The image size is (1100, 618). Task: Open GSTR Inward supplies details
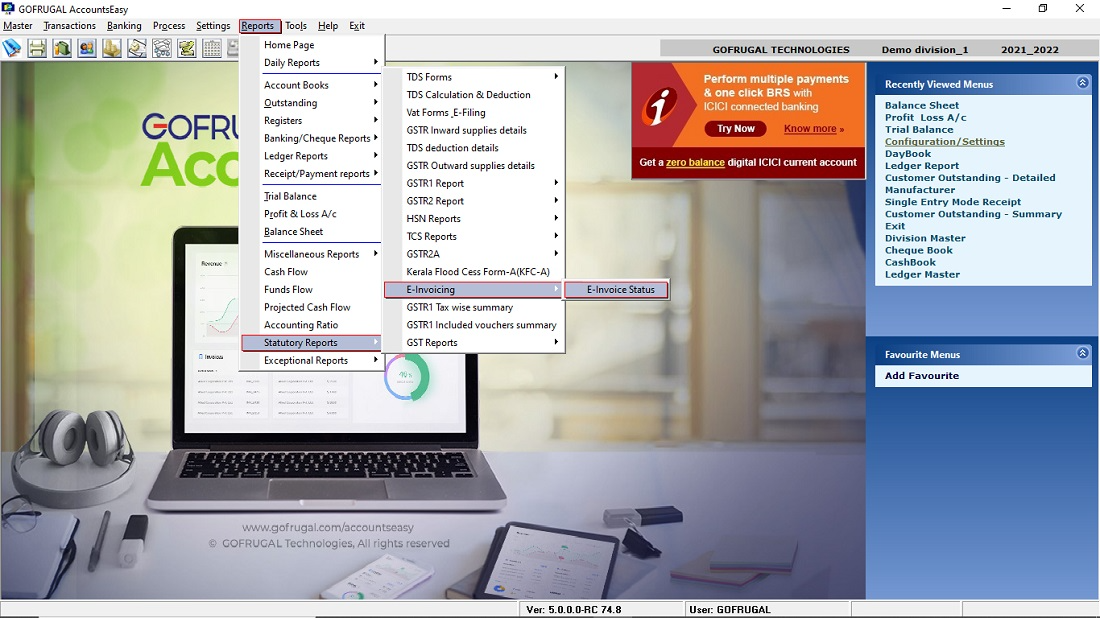pyautogui.click(x=474, y=130)
